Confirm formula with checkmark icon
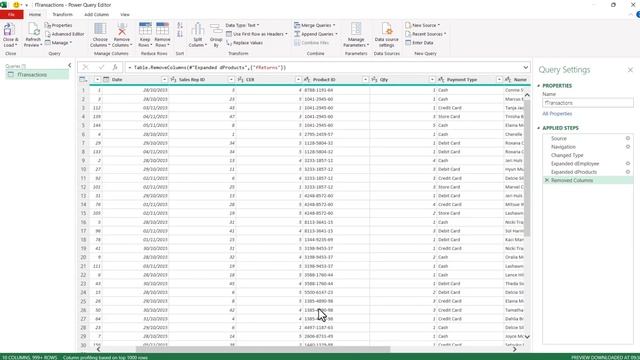The width and height of the screenshot is (640, 360). (101, 67)
